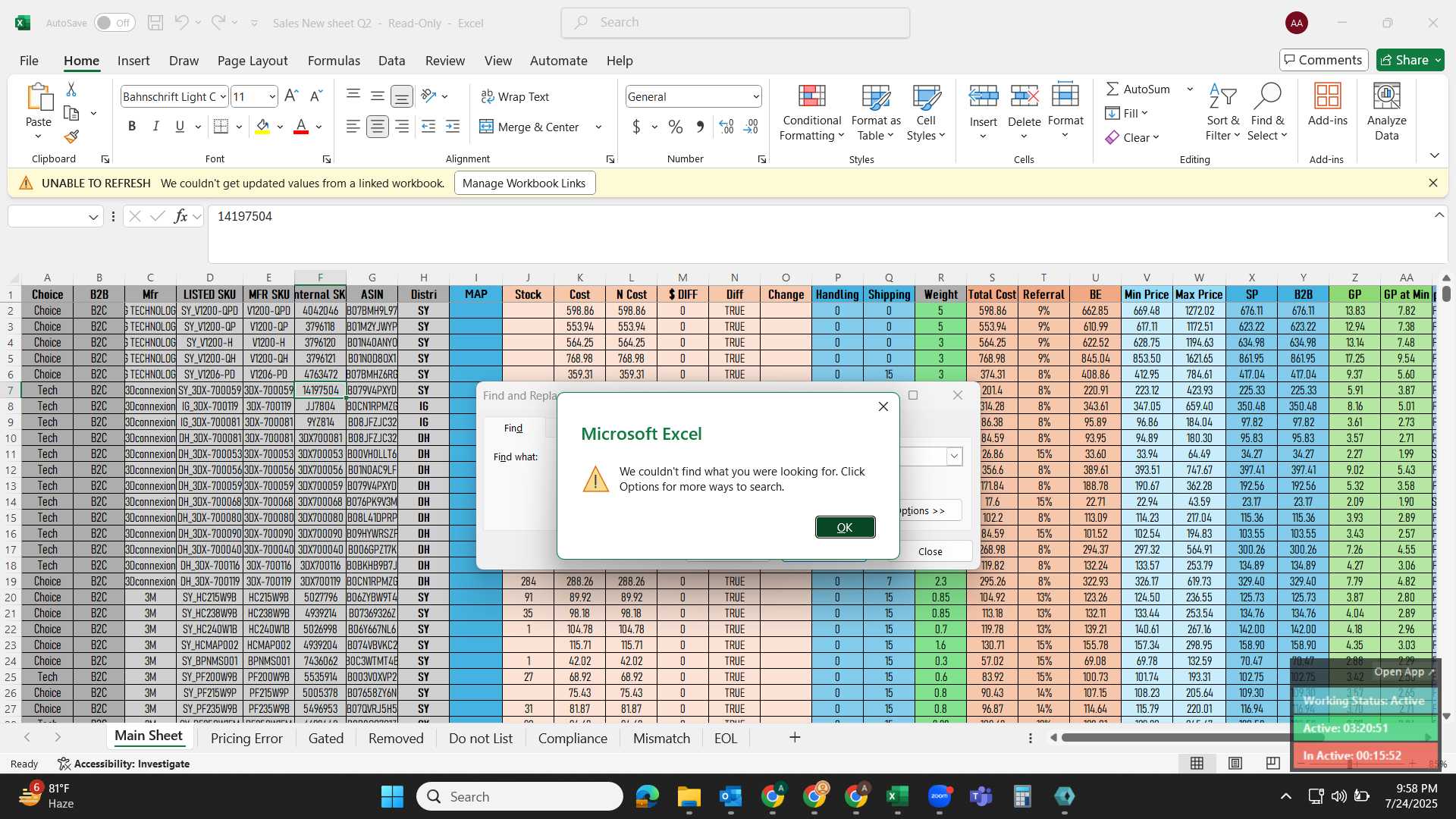Toggle center horizontal alignment
Viewport: 1456px width, 819px height.
click(x=377, y=127)
